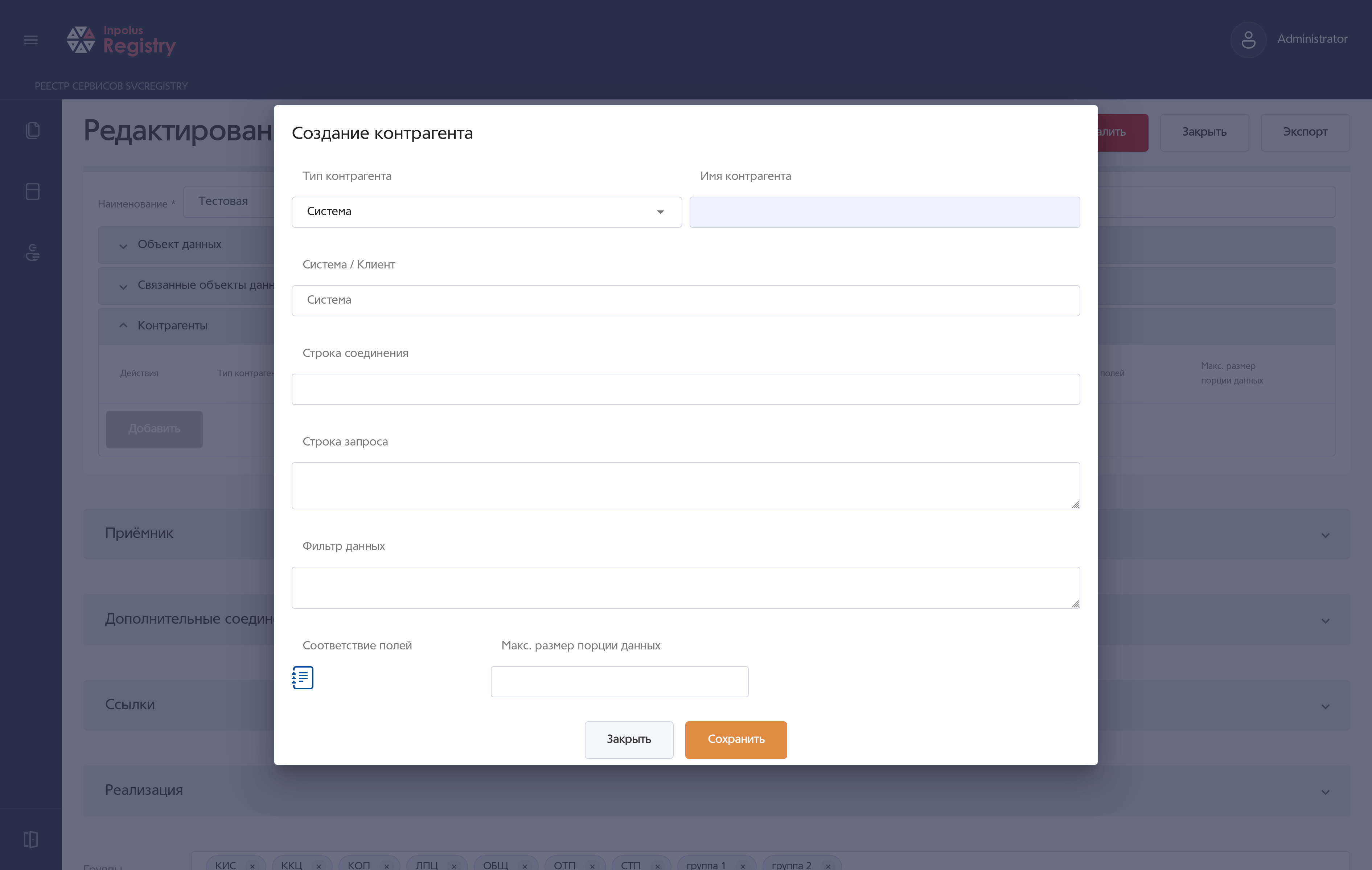
Task: Expand the Реализация panel chevron
Action: (x=1325, y=792)
